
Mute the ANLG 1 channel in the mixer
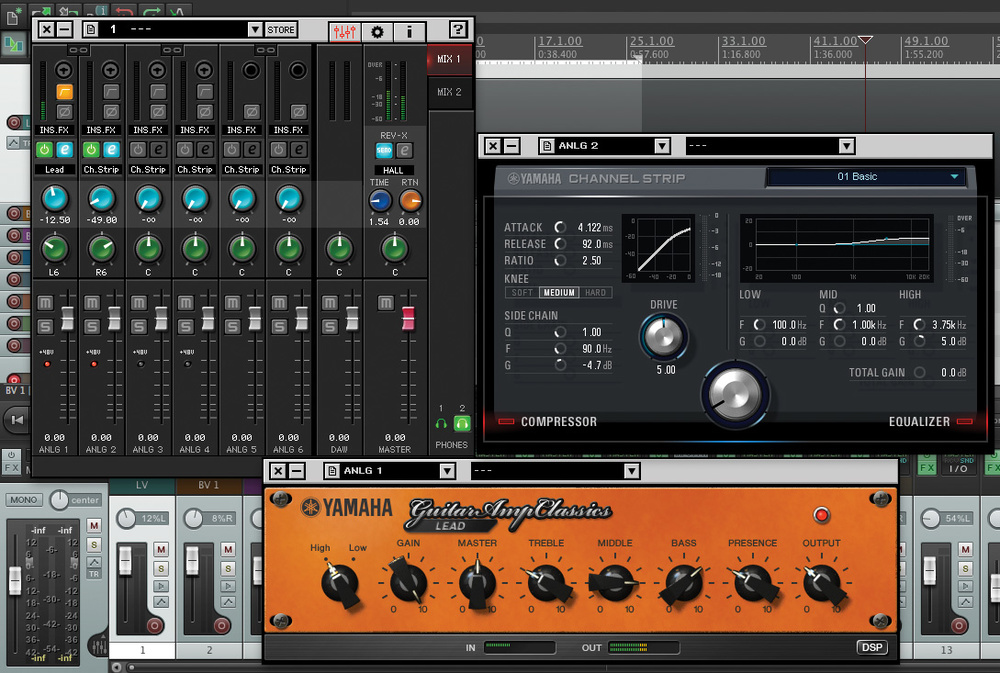(x=45, y=302)
